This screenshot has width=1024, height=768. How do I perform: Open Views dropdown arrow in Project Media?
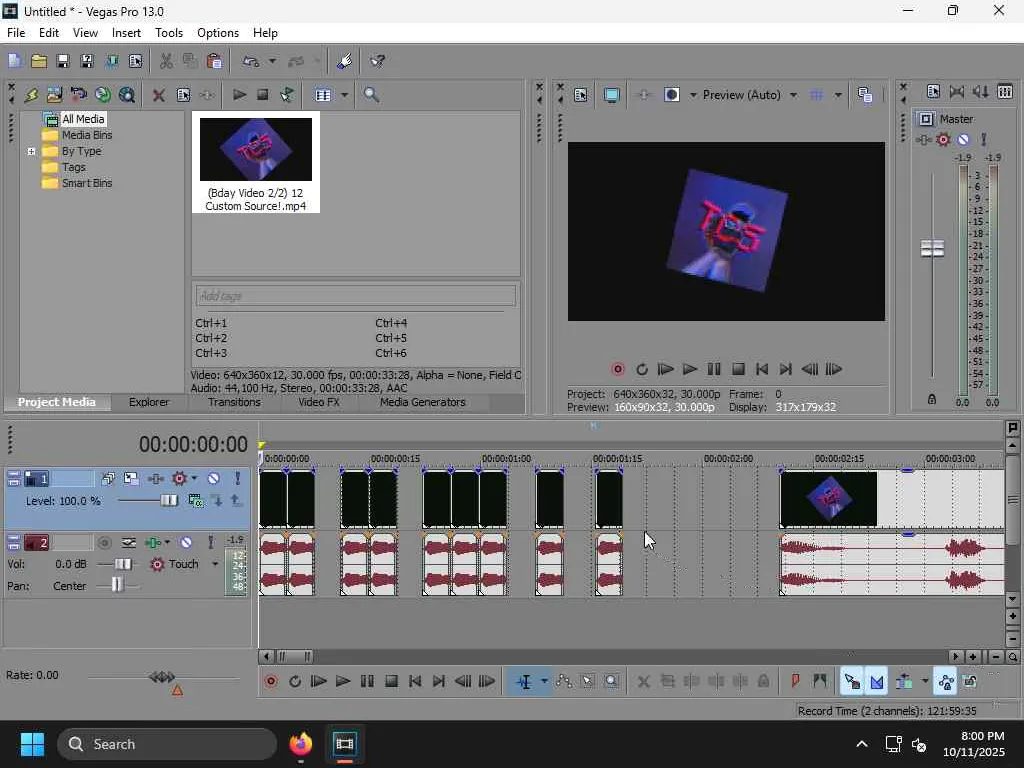pyautogui.click(x=344, y=95)
